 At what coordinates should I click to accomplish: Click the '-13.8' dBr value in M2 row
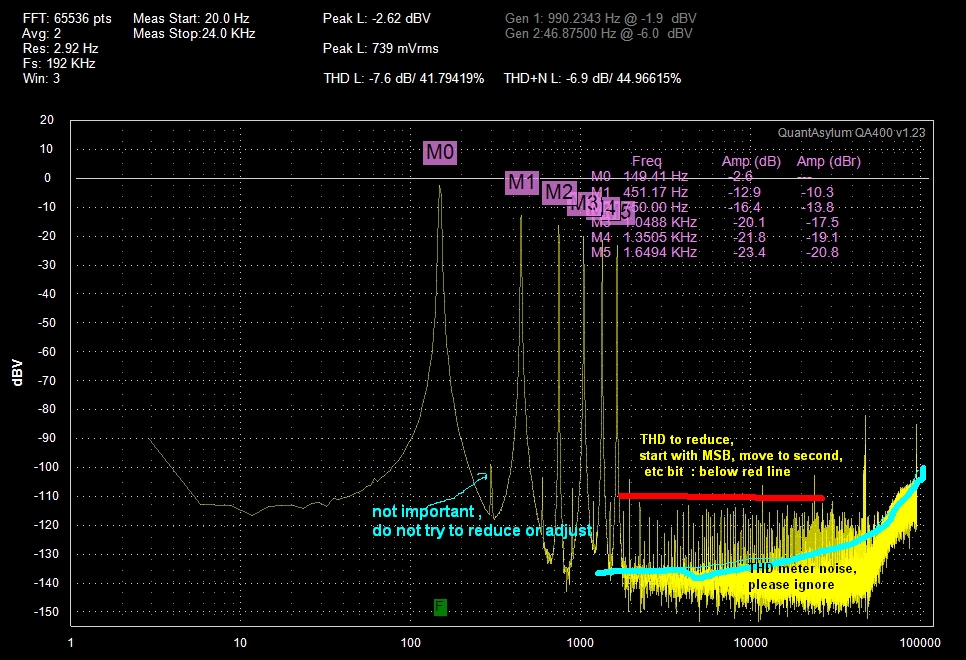click(817, 207)
